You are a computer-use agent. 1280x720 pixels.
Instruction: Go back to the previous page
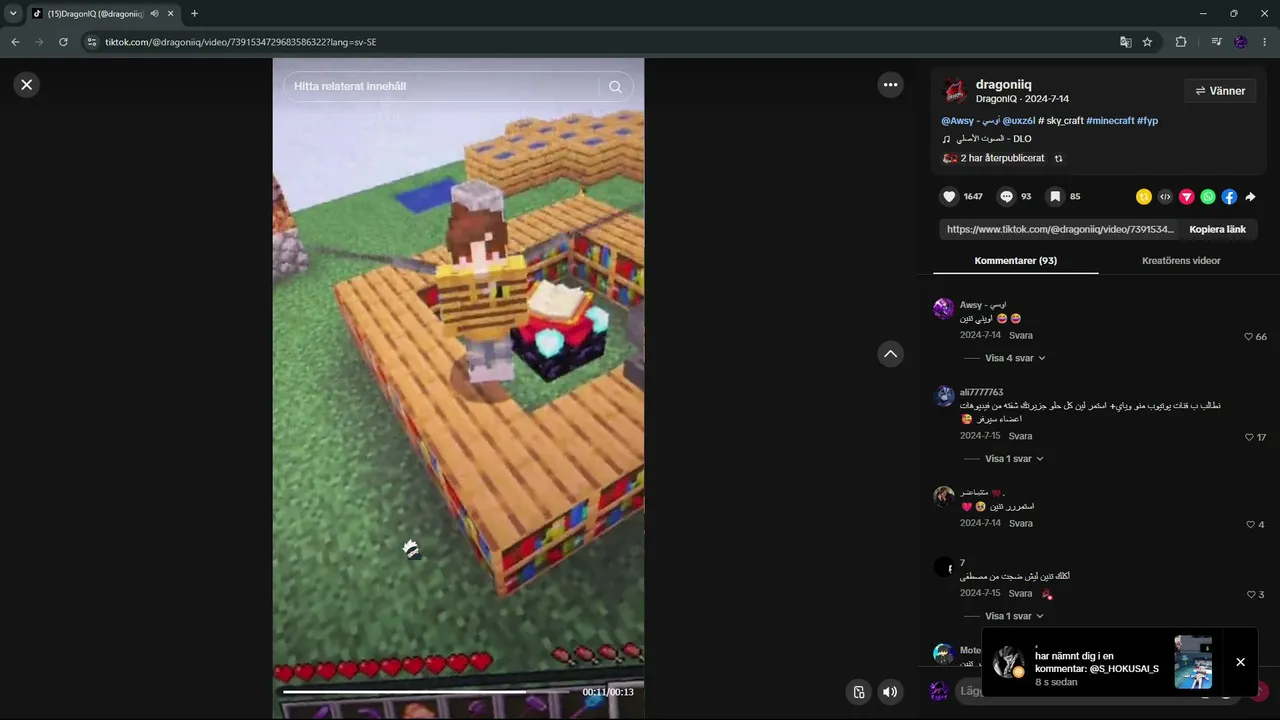15,42
